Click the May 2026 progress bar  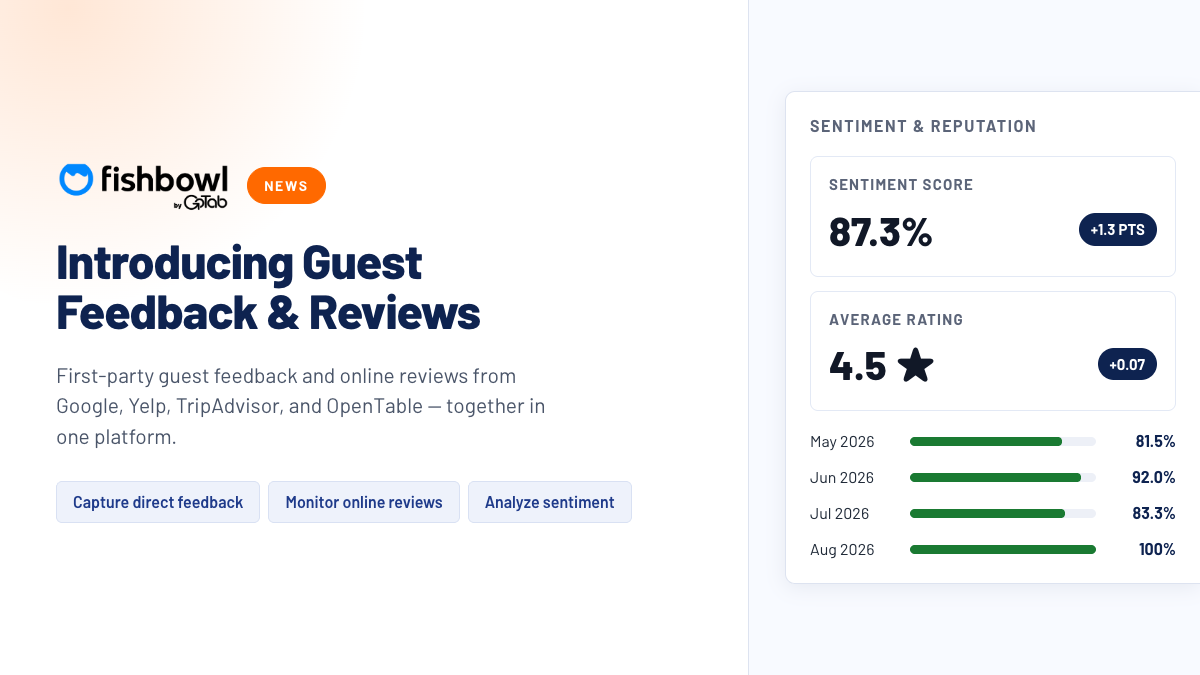tap(1003, 441)
